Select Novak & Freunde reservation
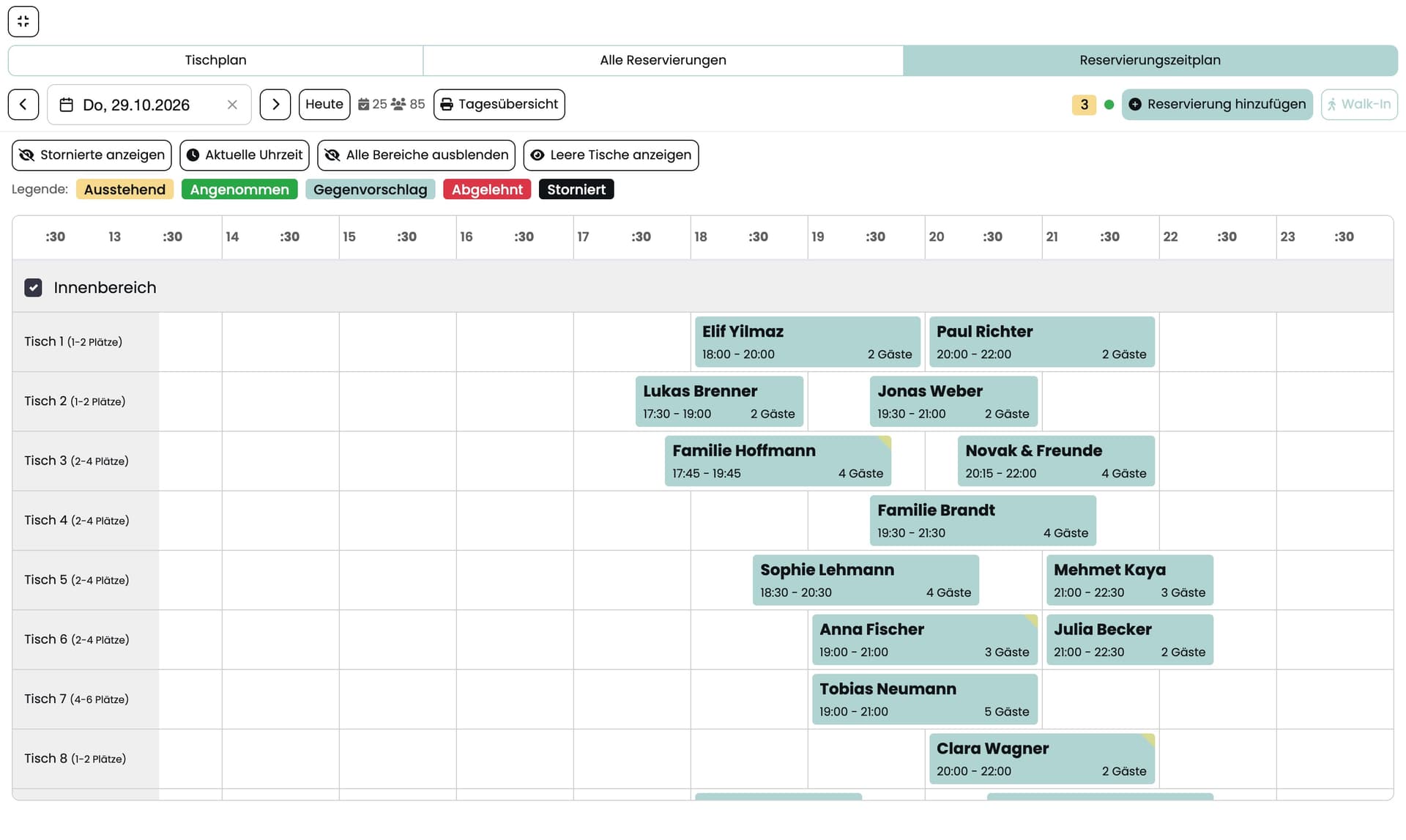The height and width of the screenshot is (840, 1406). pos(1056,461)
